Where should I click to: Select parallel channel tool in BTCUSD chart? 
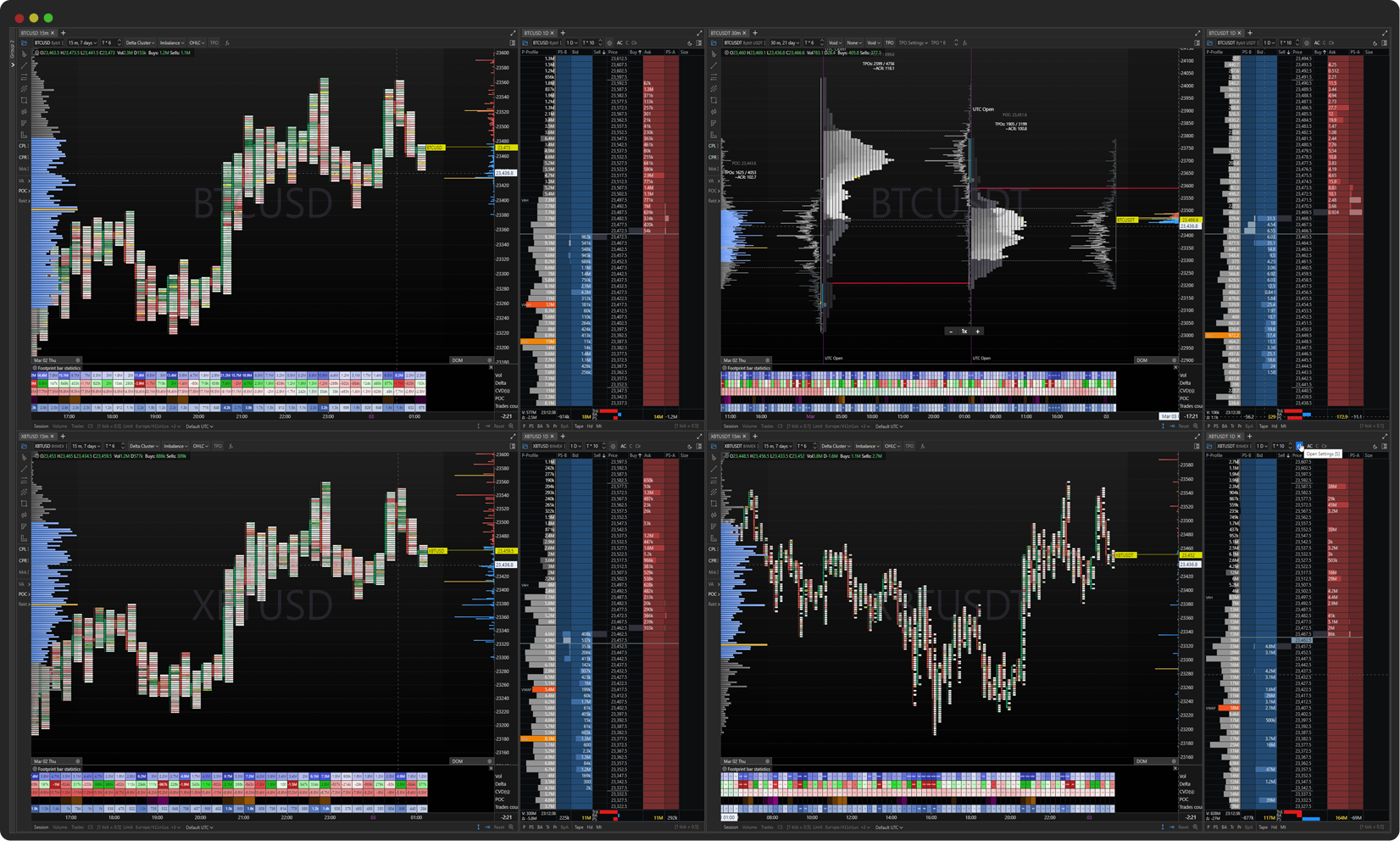24,88
